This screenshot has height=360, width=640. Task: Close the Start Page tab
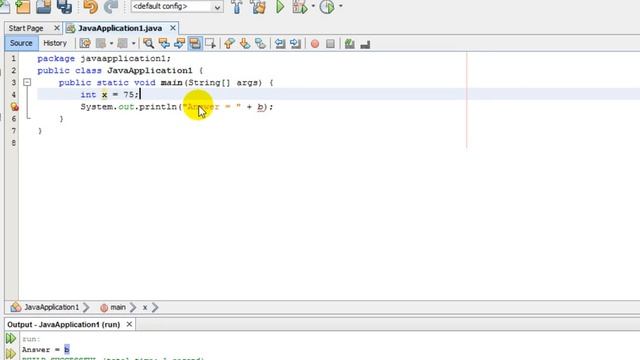pyautogui.click(x=57, y=28)
